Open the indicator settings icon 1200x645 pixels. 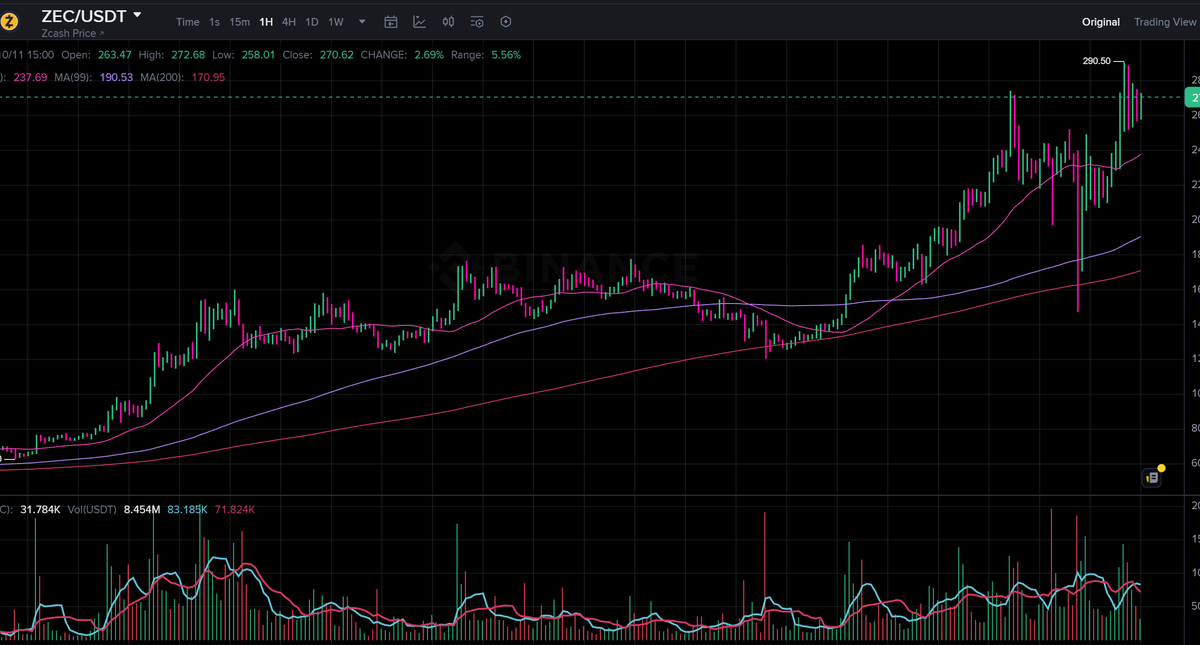(x=476, y=21)
